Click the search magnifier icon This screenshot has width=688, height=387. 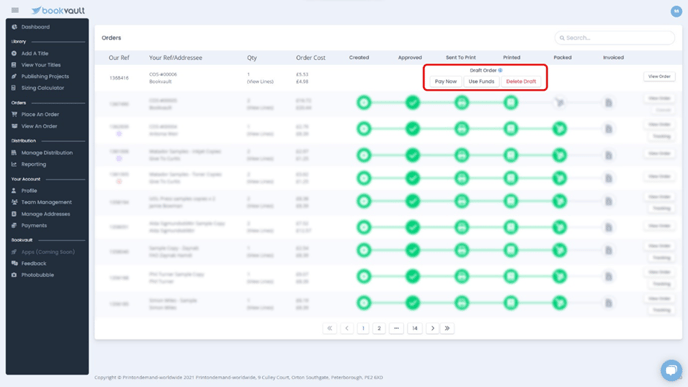click(x=562, y=38)
